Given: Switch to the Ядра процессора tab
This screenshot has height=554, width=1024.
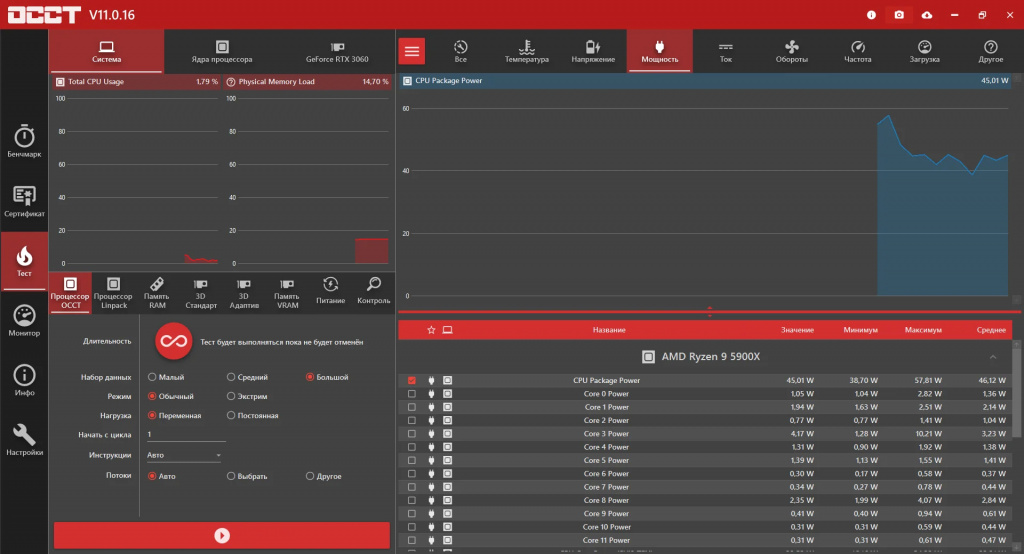Looking at the screenshot, I should click(x=222, y=51).
